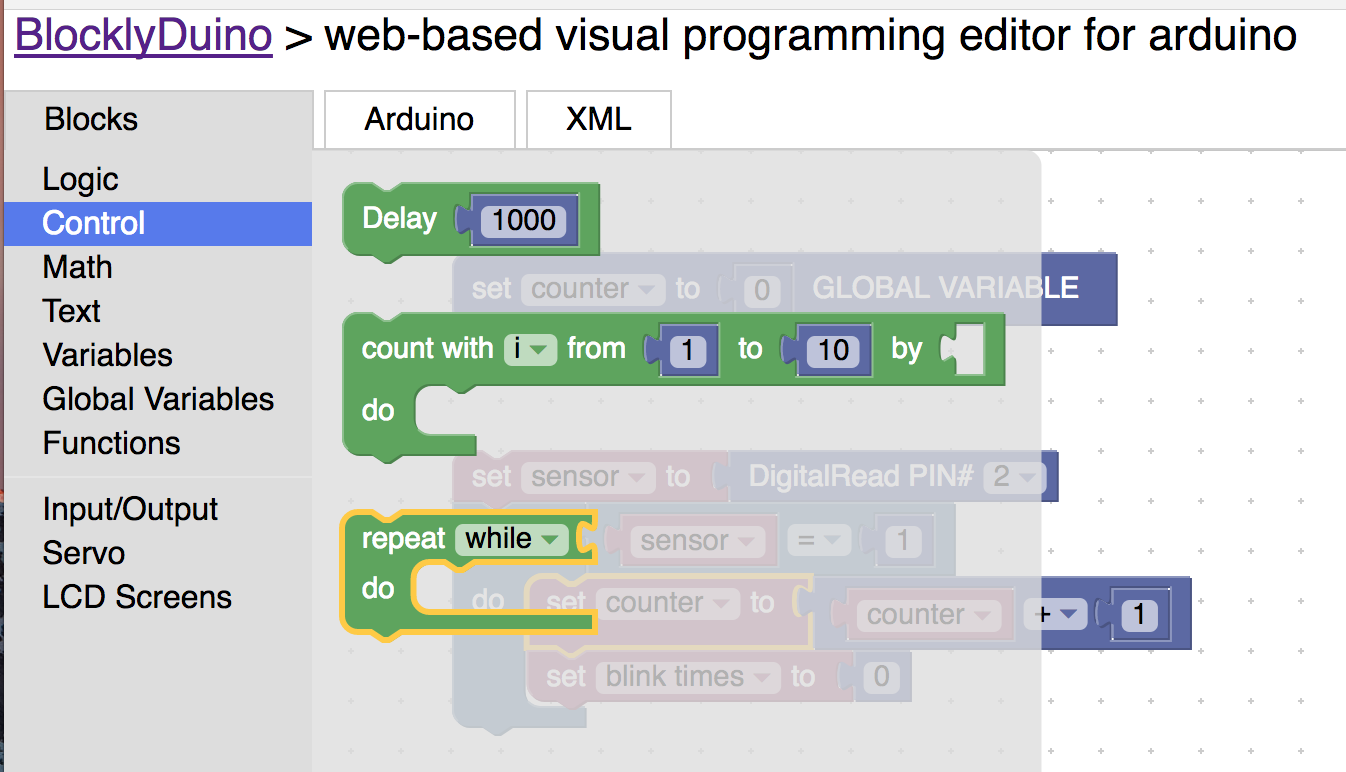The image size is (1346, 772).
Task: Click the 'do' label of repeat while block
Action: click(x=378, y=588)
